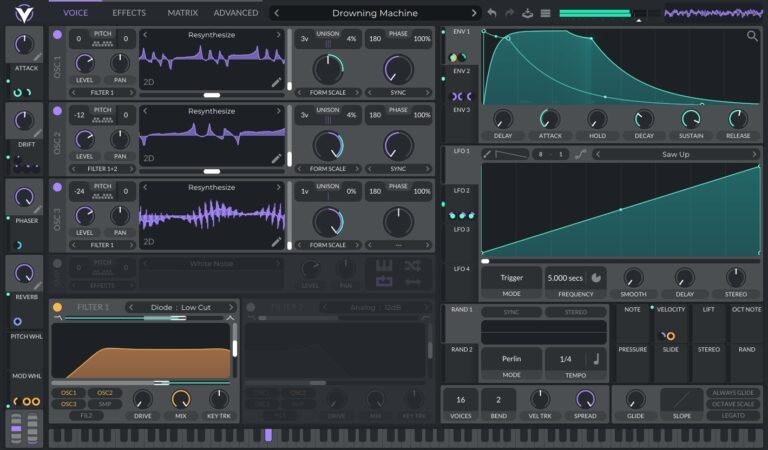This screenshot has height=450, width=768.
Task: Edit OSC 2 wavetable with pencil icon
Action: (277, 159)
